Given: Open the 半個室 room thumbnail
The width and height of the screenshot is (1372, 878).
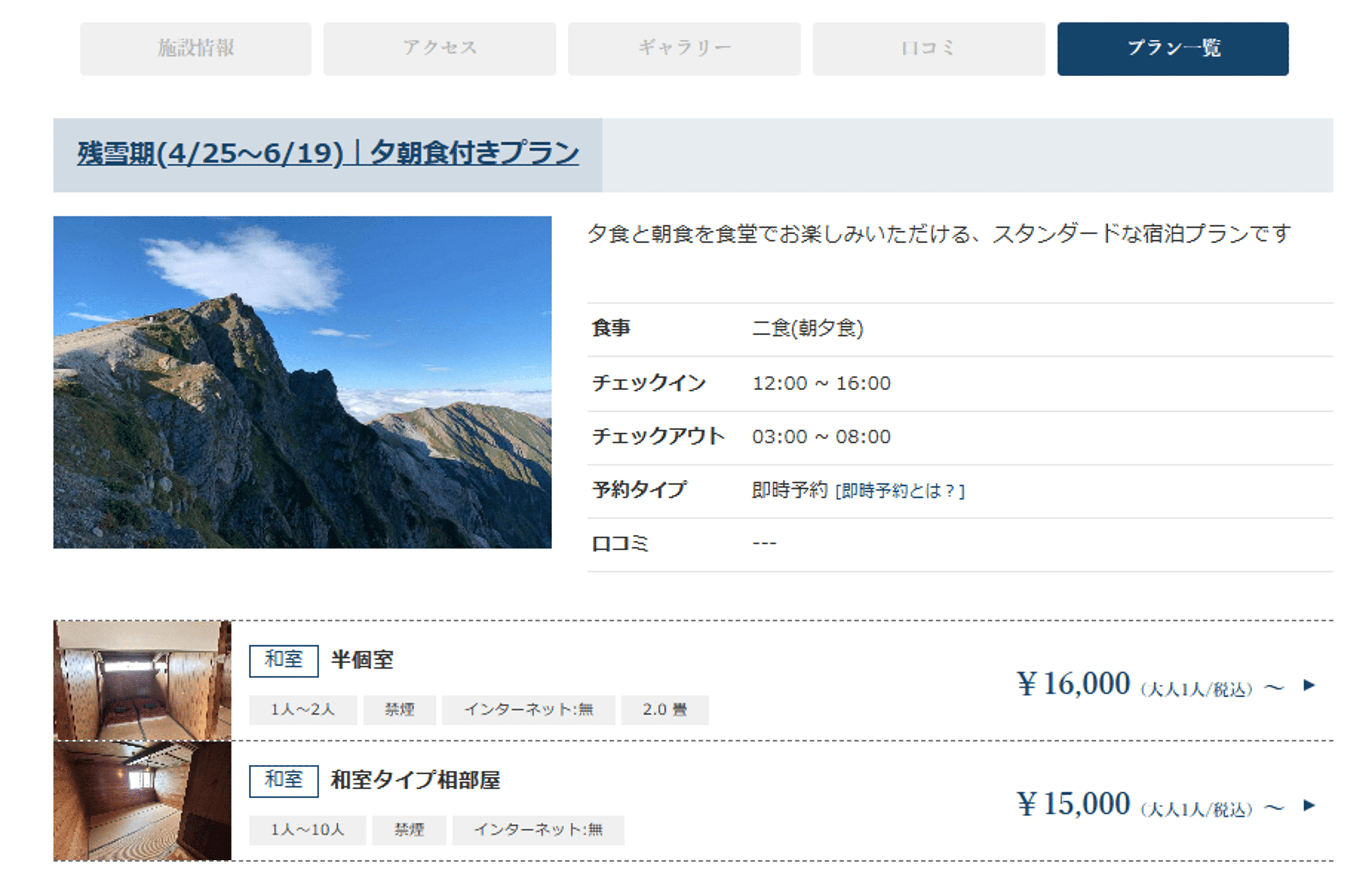Looking at the screenshot, I should click(142, 680).
